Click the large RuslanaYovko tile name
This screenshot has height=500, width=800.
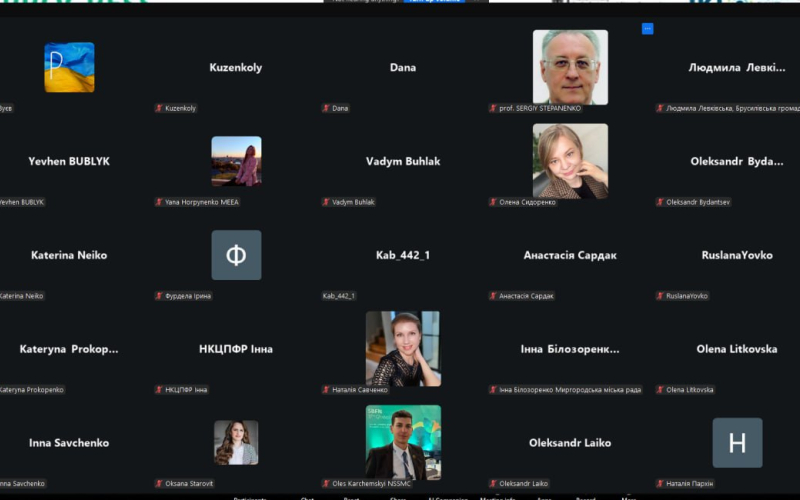[x=737, y=255]
